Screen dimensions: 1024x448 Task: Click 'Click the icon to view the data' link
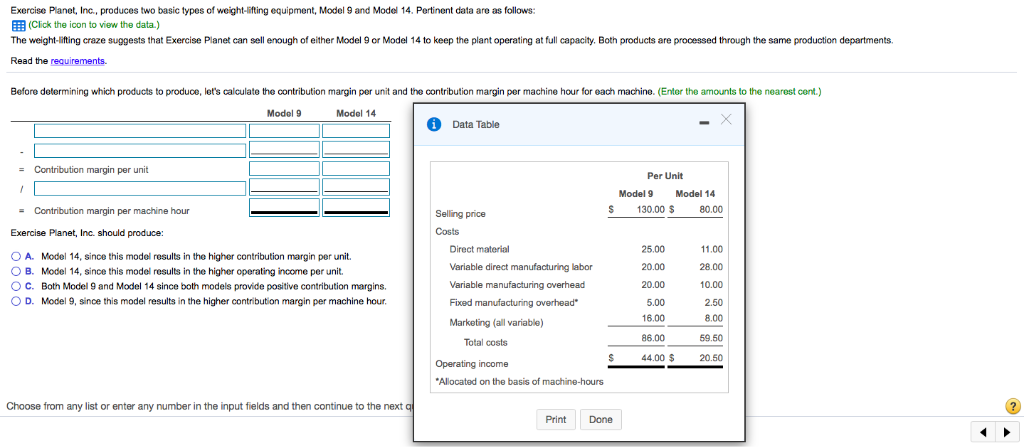point(93,25)
